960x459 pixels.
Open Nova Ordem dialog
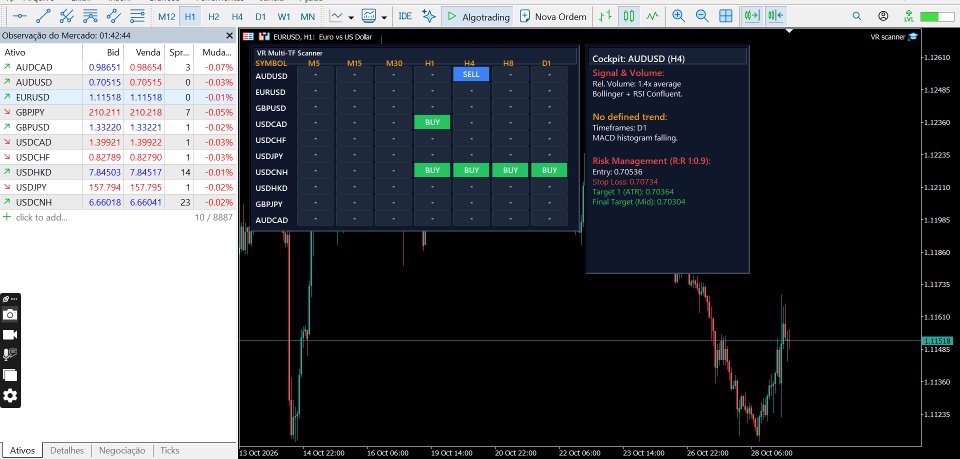(554, 17)
